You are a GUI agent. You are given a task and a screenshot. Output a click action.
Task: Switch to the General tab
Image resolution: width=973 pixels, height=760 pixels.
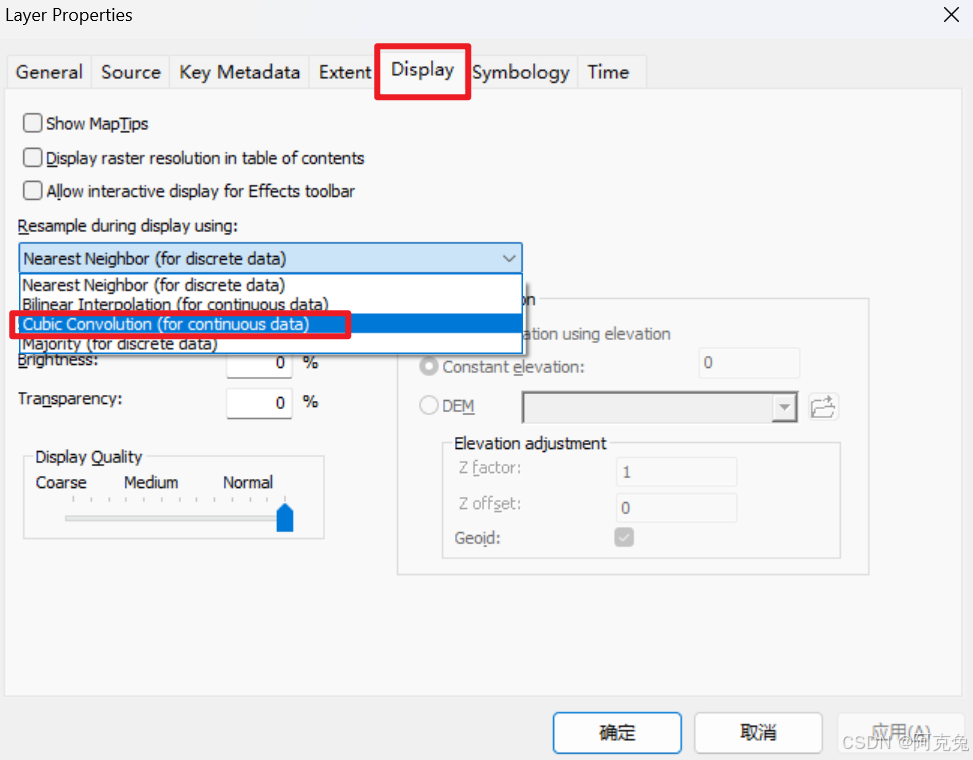pyautogui.click(x=49, y=72)
